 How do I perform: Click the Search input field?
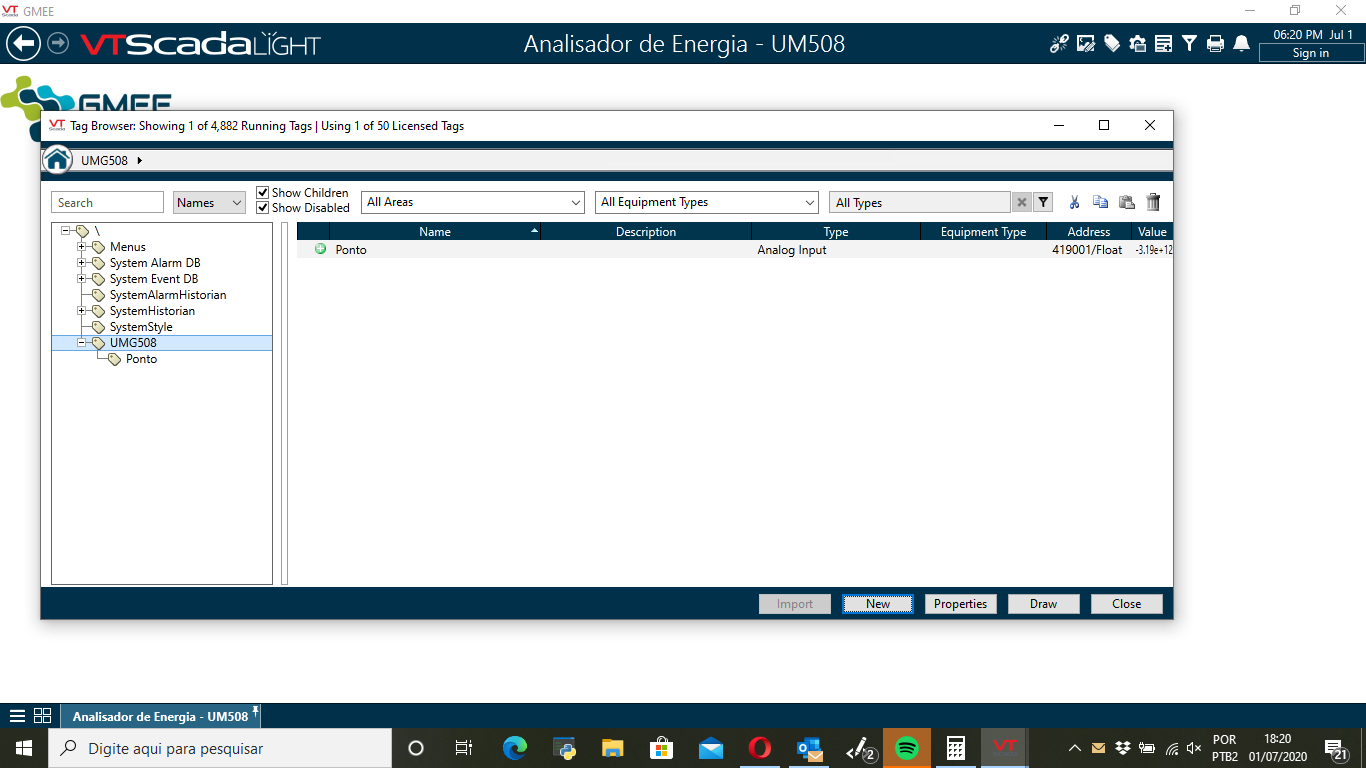[107, 202]
